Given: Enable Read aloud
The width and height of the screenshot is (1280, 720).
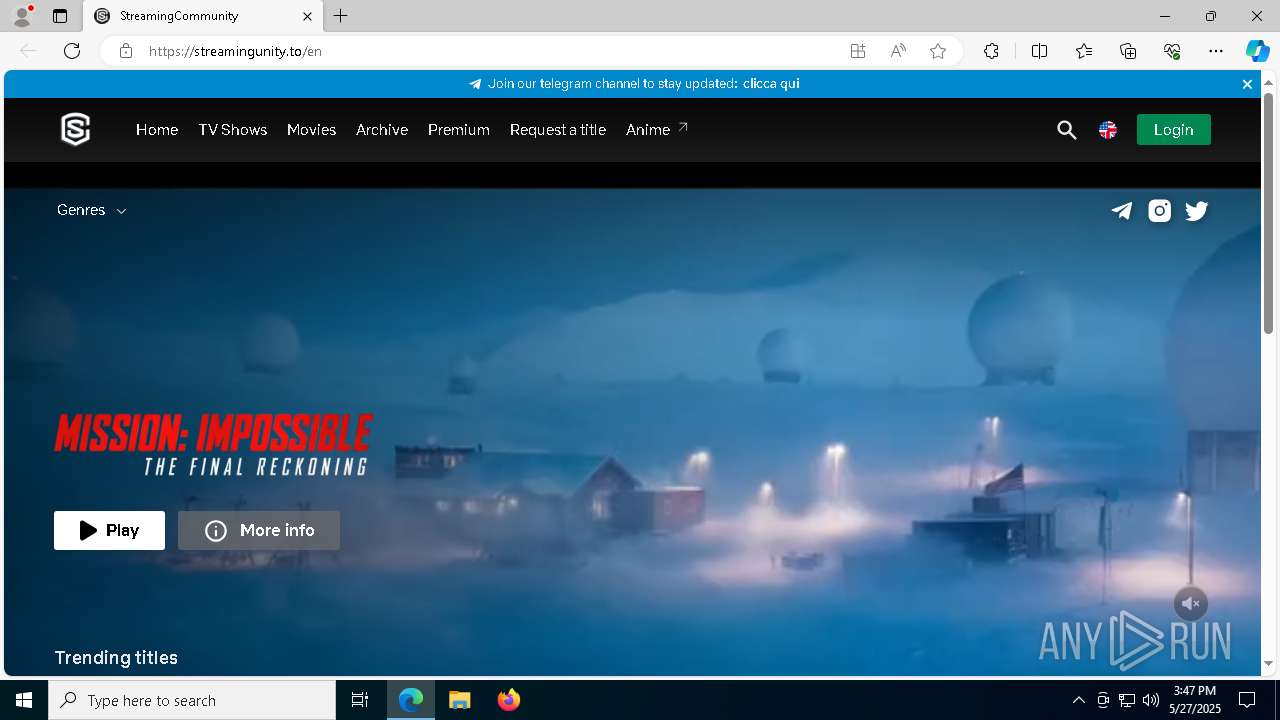Looking at the screenshot, I should tap(898, 51).
